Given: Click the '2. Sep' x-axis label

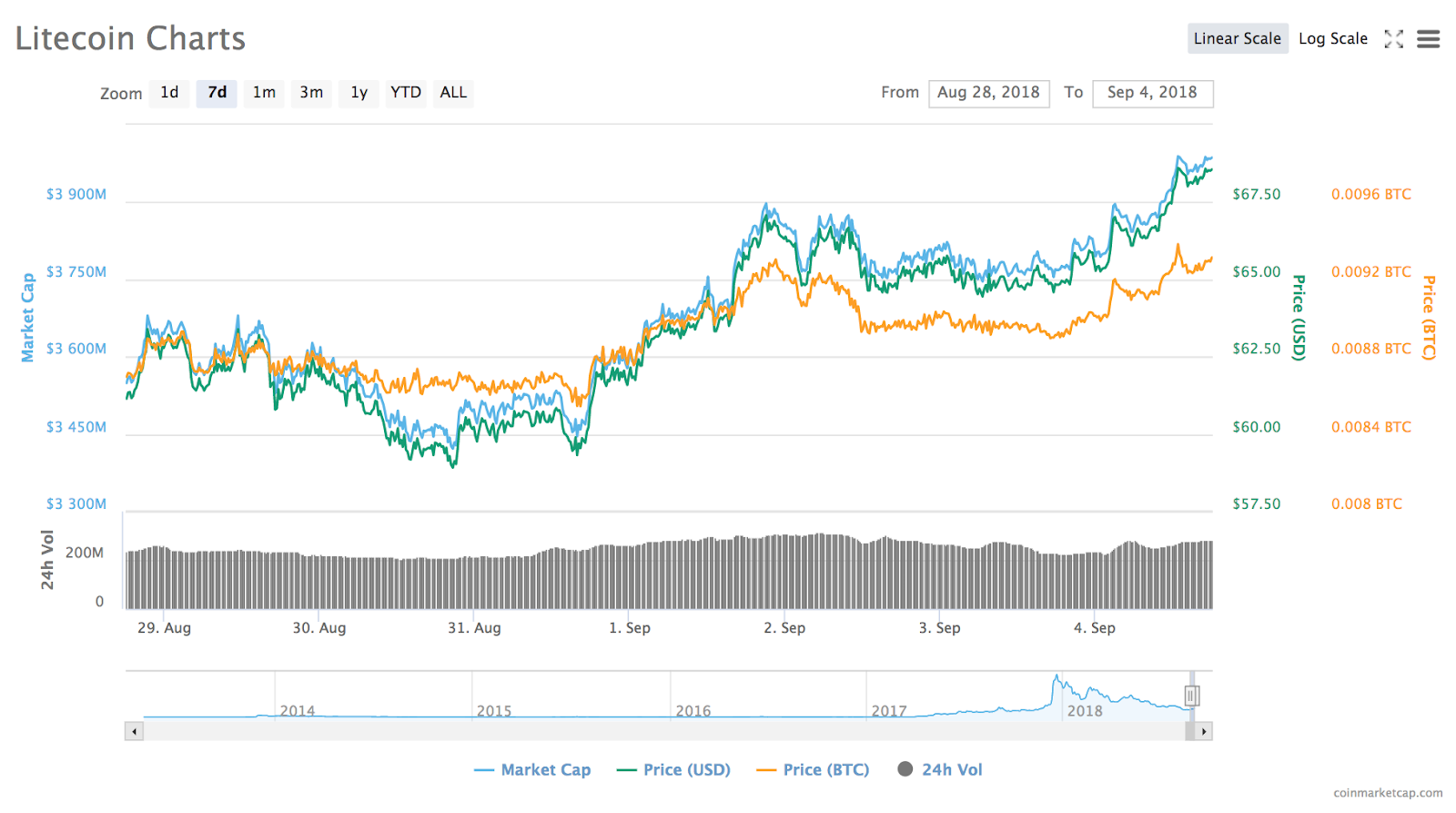Looking at the screenshot, I should pos(784,628).
